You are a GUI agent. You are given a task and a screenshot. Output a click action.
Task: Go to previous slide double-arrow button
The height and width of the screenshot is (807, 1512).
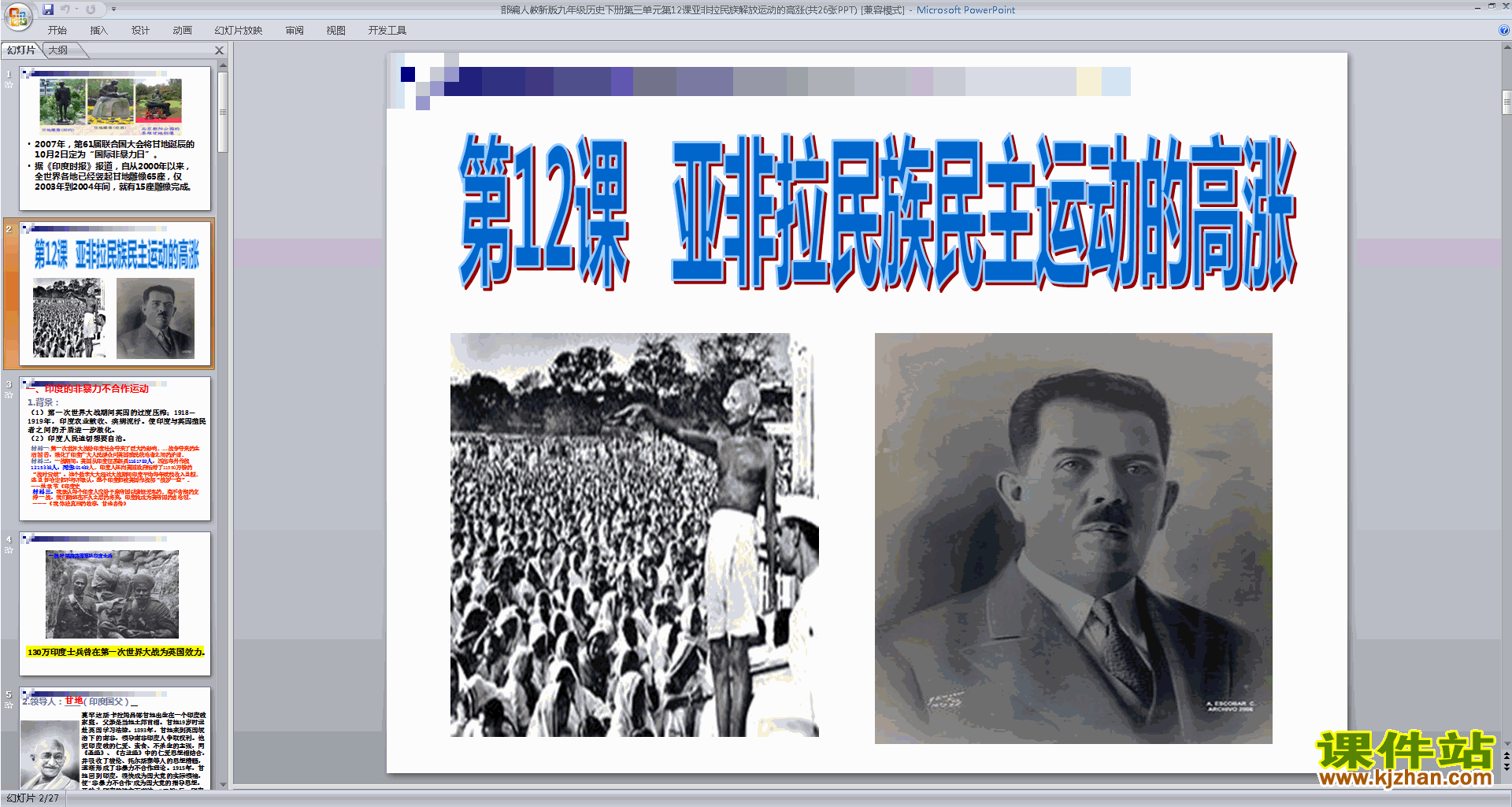[x=1506, y=755]
